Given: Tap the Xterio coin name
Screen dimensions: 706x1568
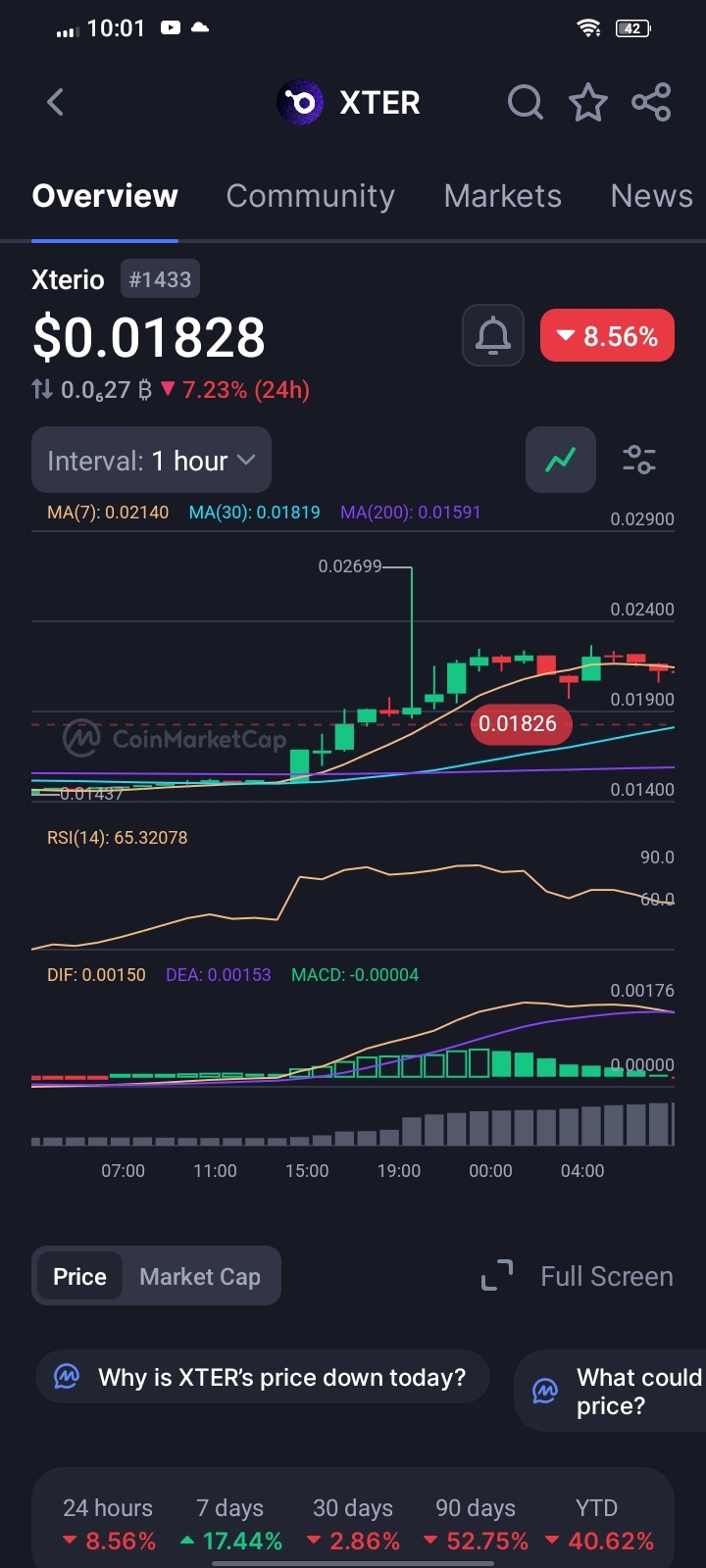Looking at the screenshot, I should coord(68,279).
